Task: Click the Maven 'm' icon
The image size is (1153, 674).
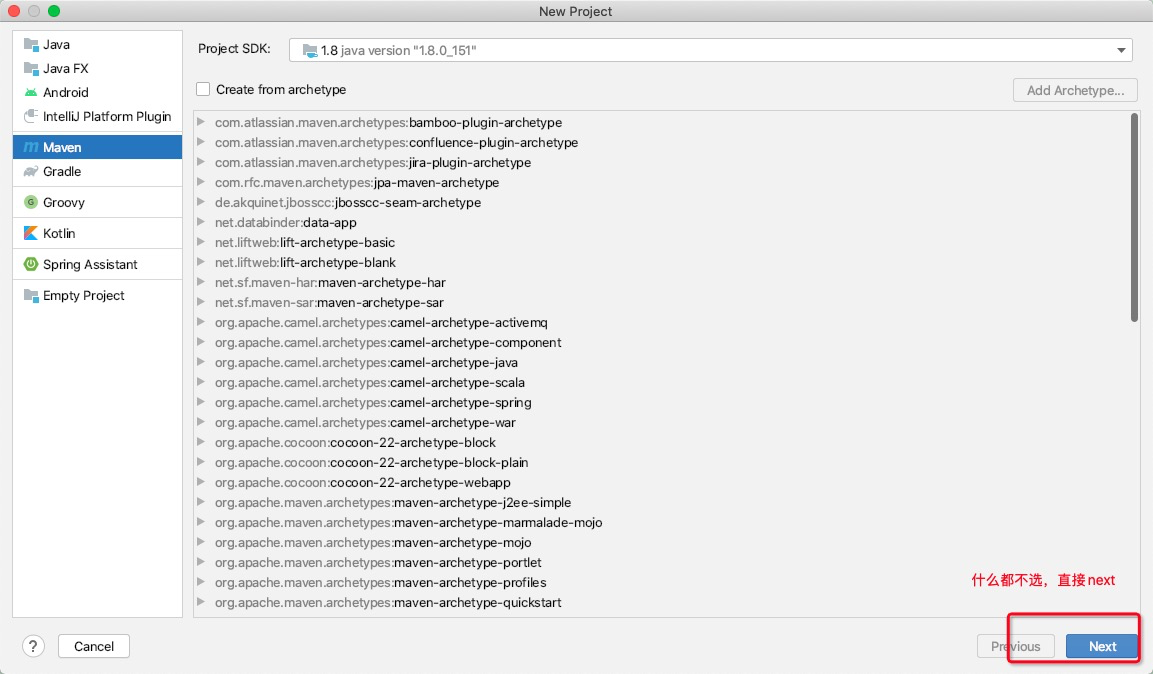Action: click(x=31, y=147)
